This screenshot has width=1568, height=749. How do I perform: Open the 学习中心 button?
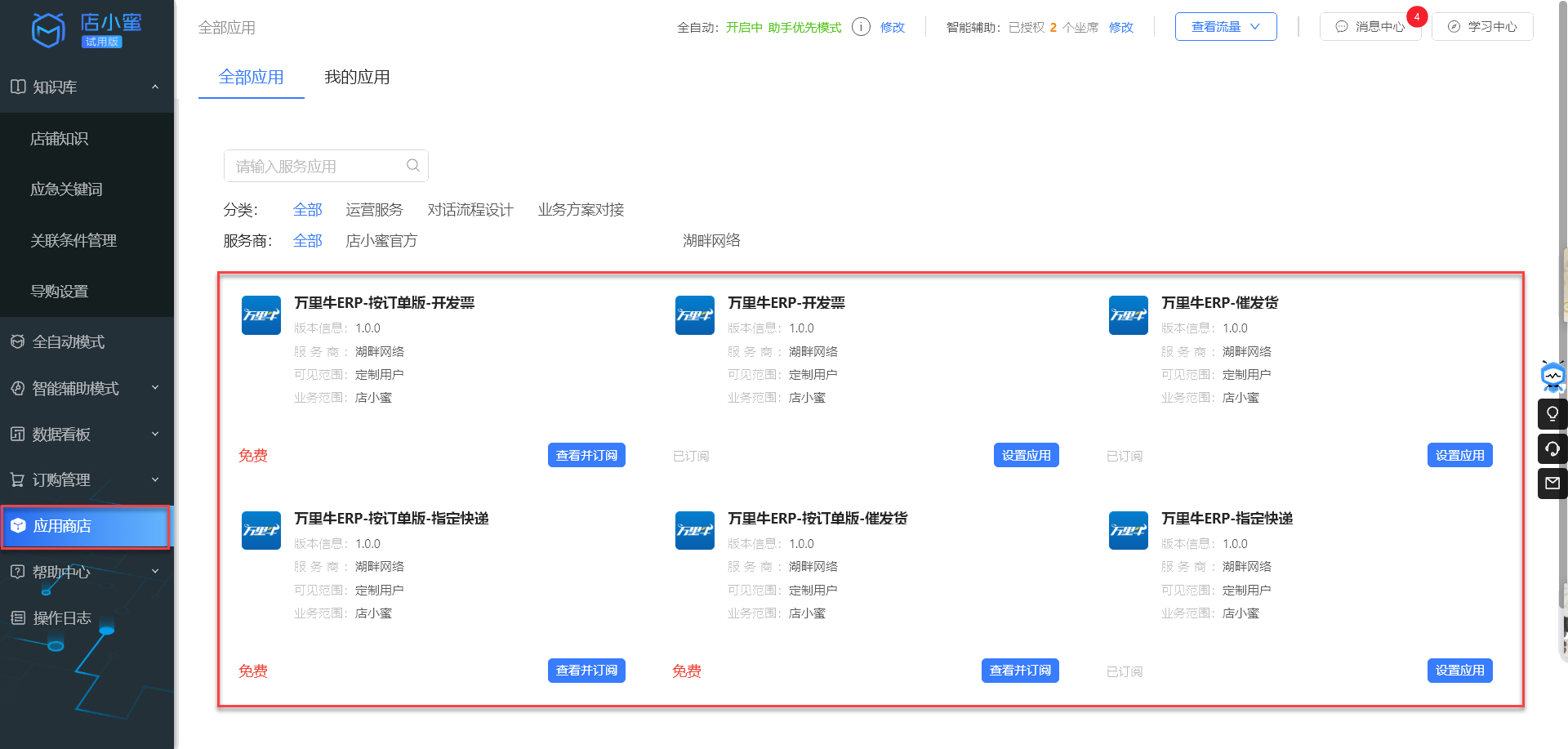[x=1482, y=27]
